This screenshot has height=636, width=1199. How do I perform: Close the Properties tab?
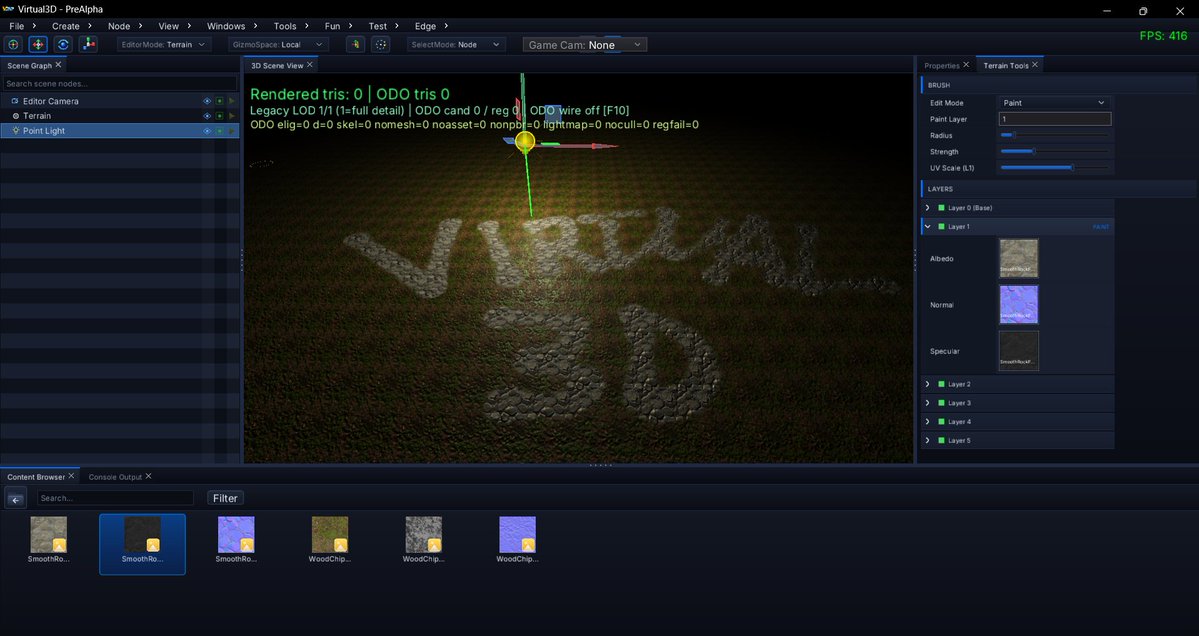(966, 65)
